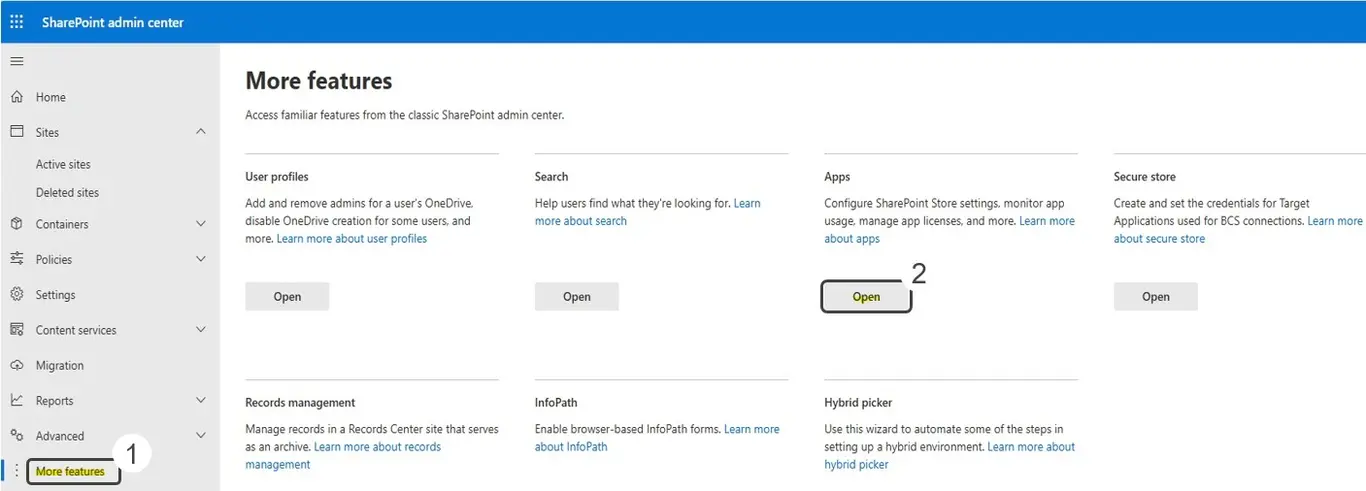Collapse the navigation with hamburger icon
Screen dimensions: 1366x491
coord(16,62)
